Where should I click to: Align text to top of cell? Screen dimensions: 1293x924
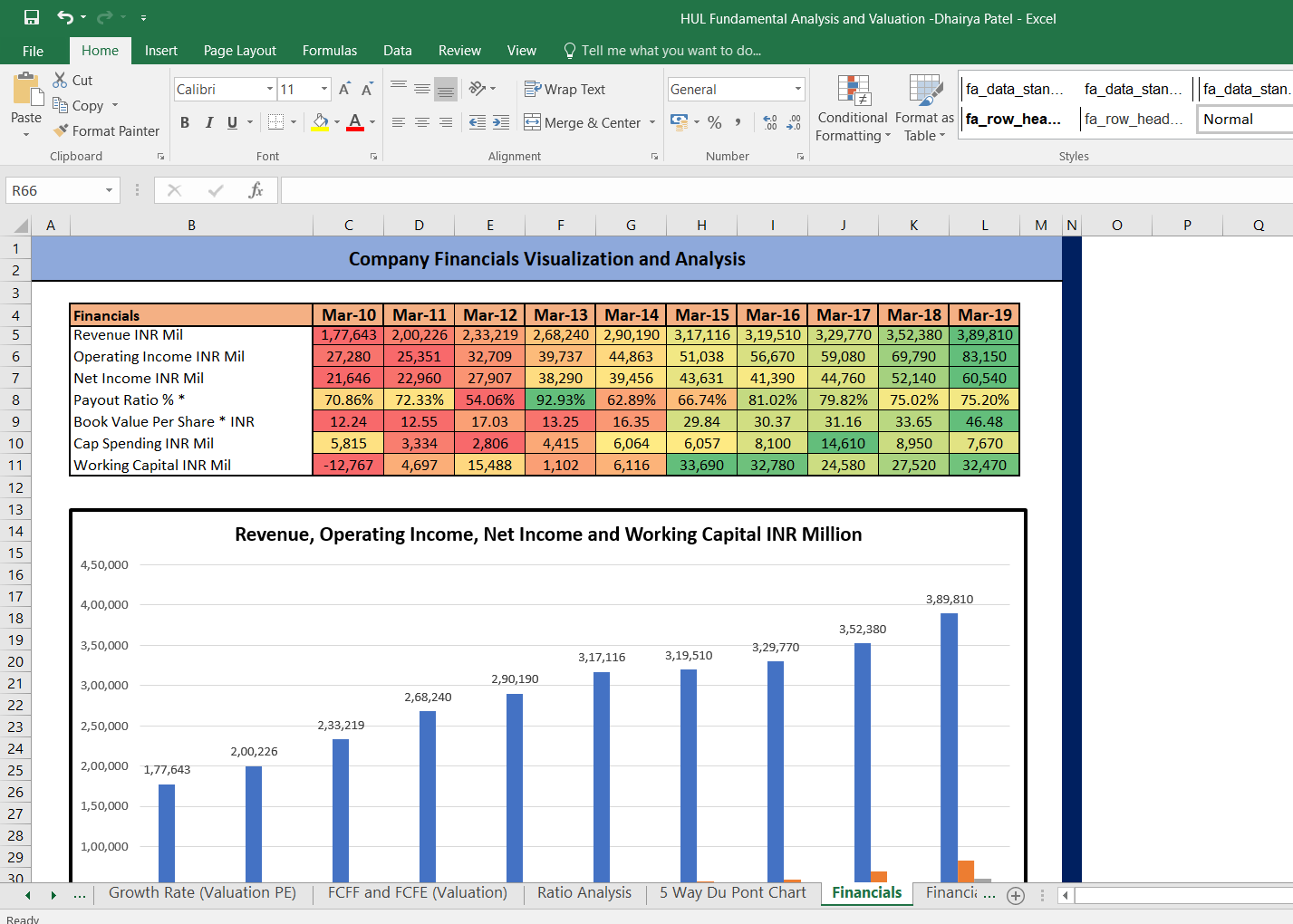(x=399, y=88)
